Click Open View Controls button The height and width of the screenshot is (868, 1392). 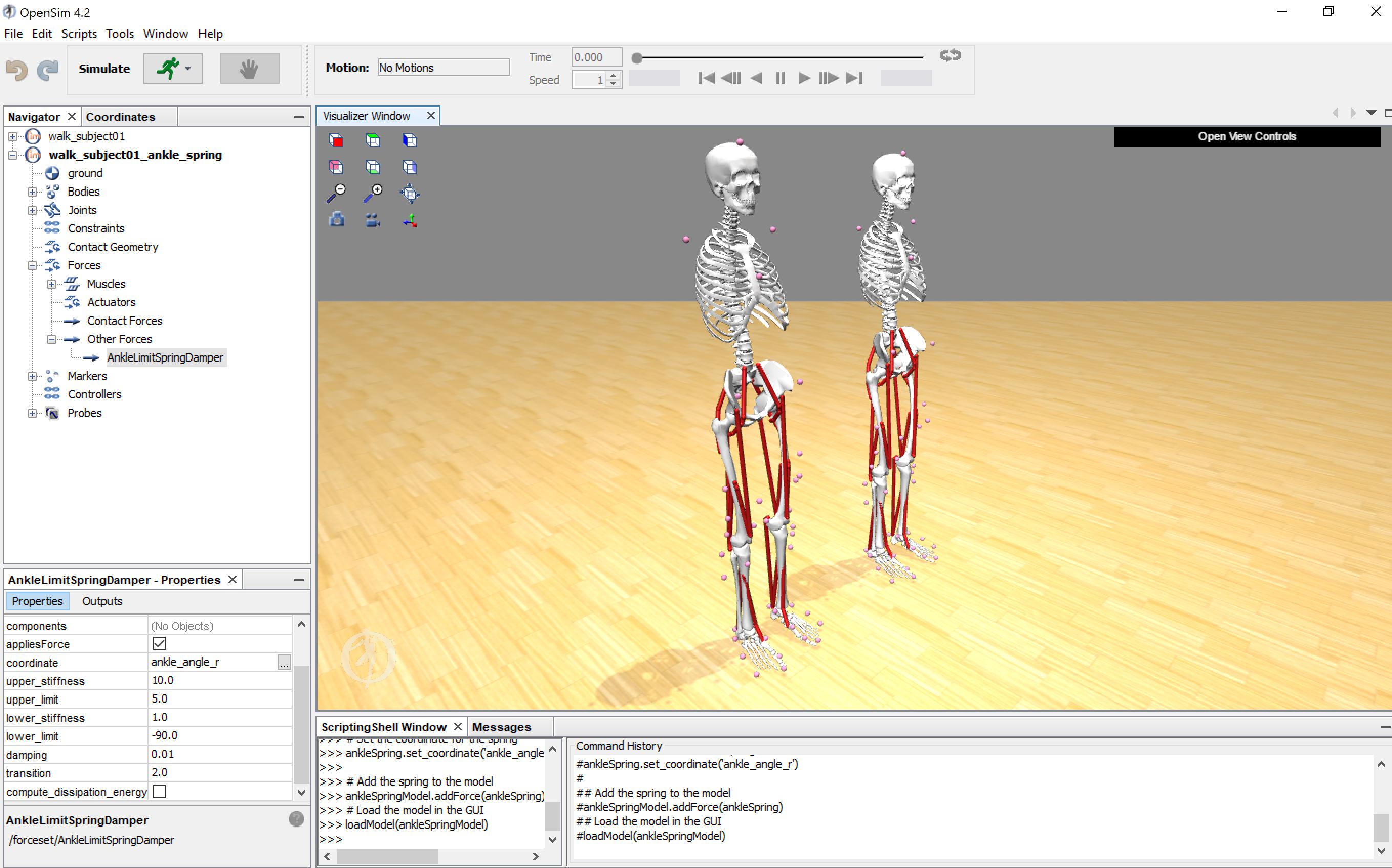point(1247,137)
